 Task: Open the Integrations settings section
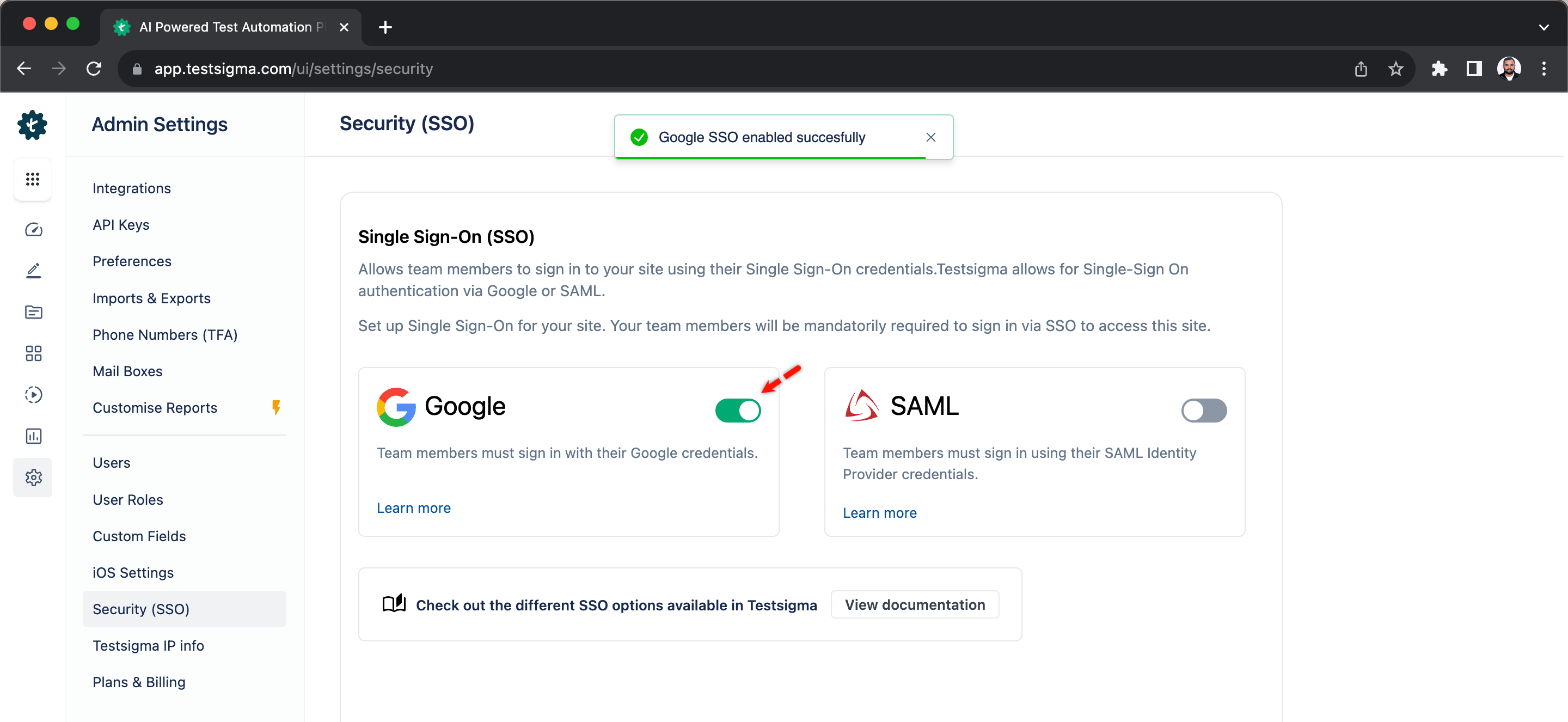(131, 188)
